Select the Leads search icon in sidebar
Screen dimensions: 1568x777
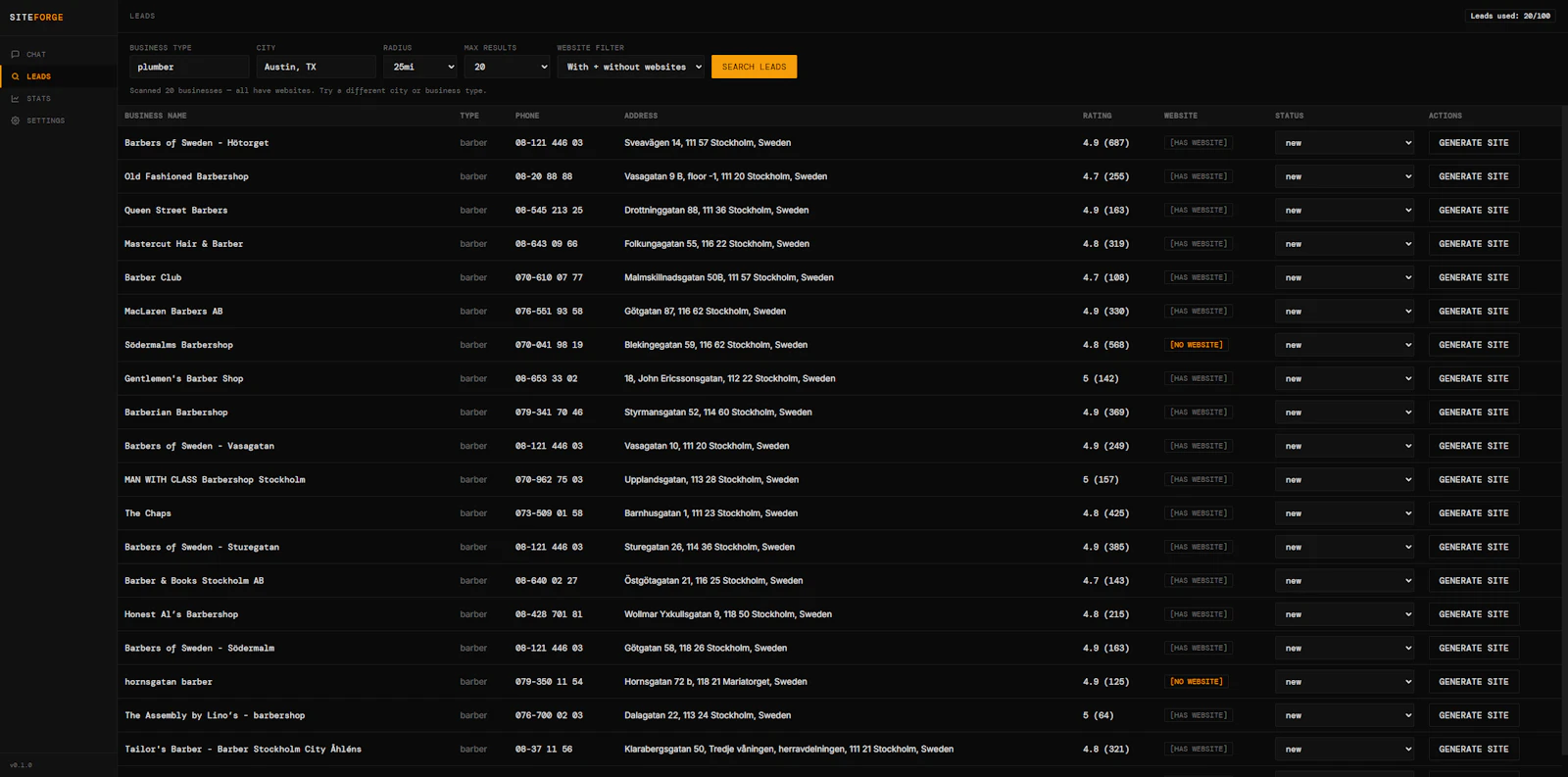[15, 76]
